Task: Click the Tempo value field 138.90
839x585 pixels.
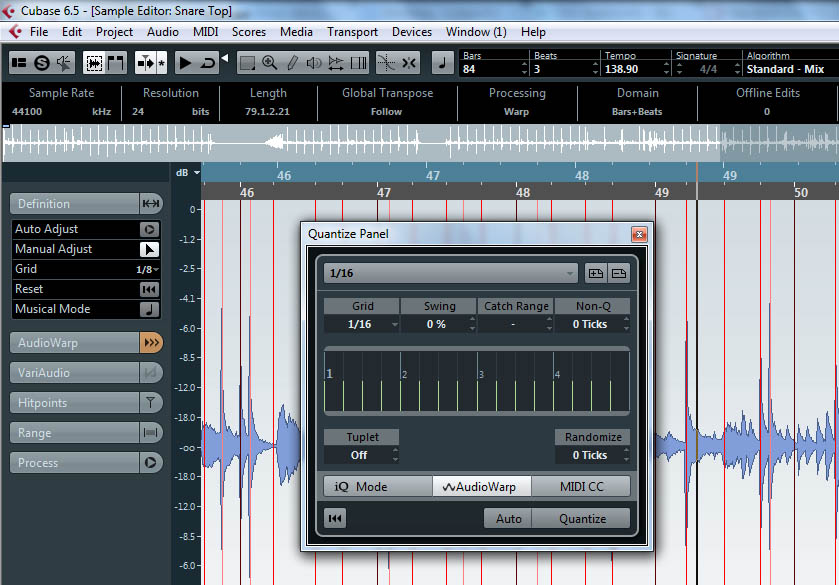Action: point(621,69)
